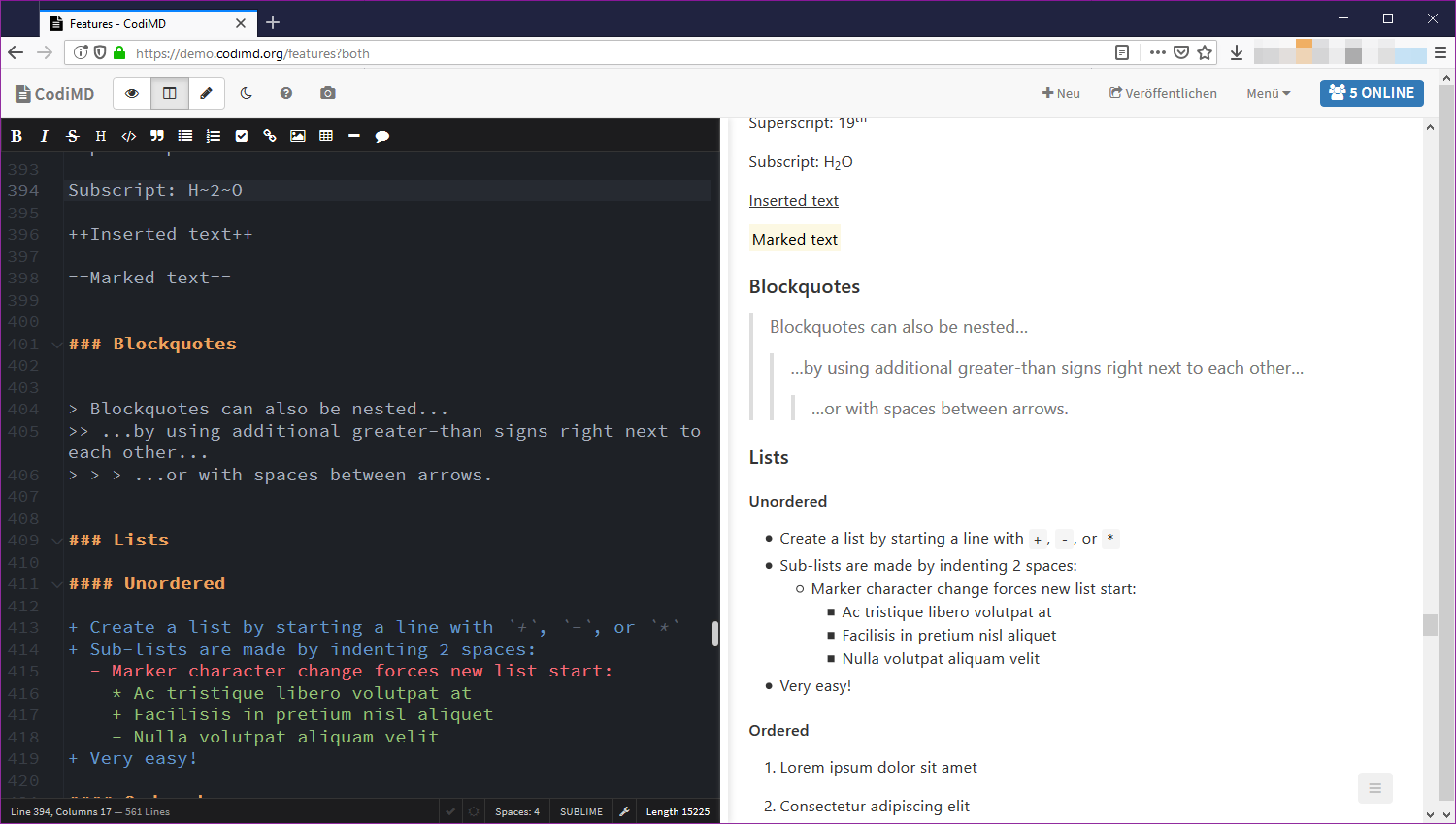Switch to view-only mode with the eye icon
Image resolution: width=1456 pixels, height=824 pixels.
coord(132,93)
